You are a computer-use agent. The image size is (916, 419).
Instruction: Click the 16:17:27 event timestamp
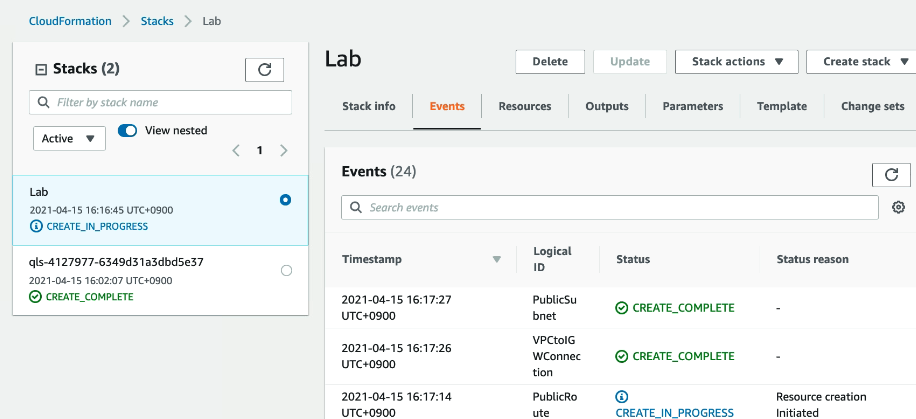(x=397, y=308)
